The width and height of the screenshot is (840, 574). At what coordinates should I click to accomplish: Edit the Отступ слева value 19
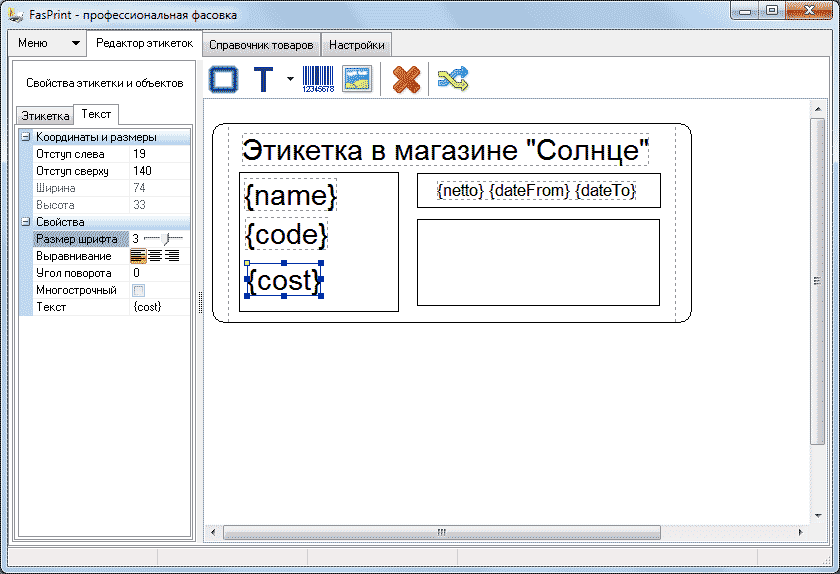pos(160,154)
